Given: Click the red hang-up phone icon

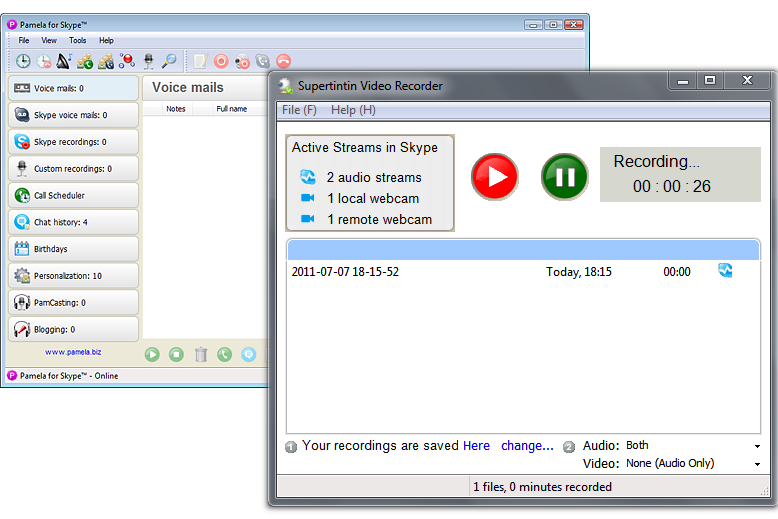Looking at the screenshot, I should click(283, 61).
